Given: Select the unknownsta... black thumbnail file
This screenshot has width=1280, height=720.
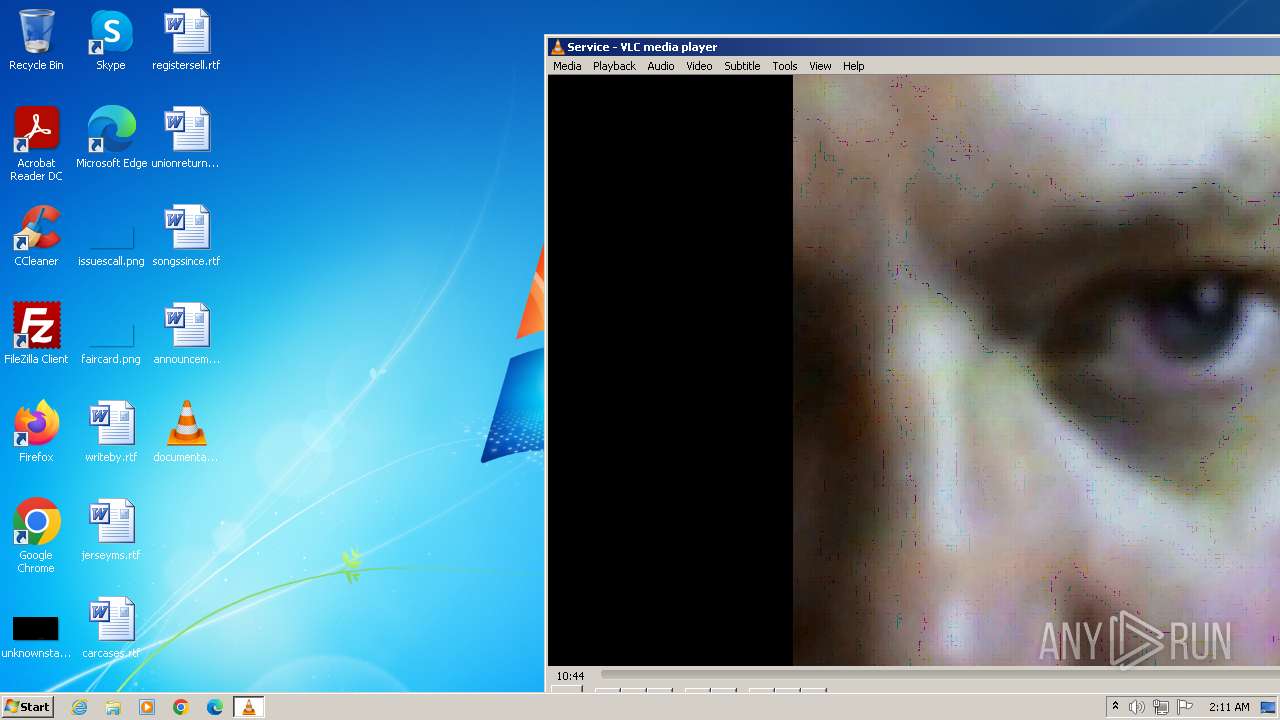Looking at the screenshot, I should tap(36, 637).
